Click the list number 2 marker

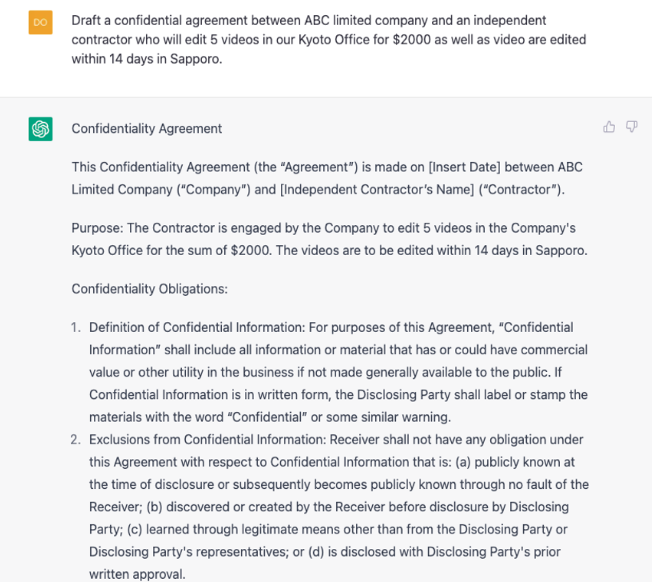click(x=76, y=440)
